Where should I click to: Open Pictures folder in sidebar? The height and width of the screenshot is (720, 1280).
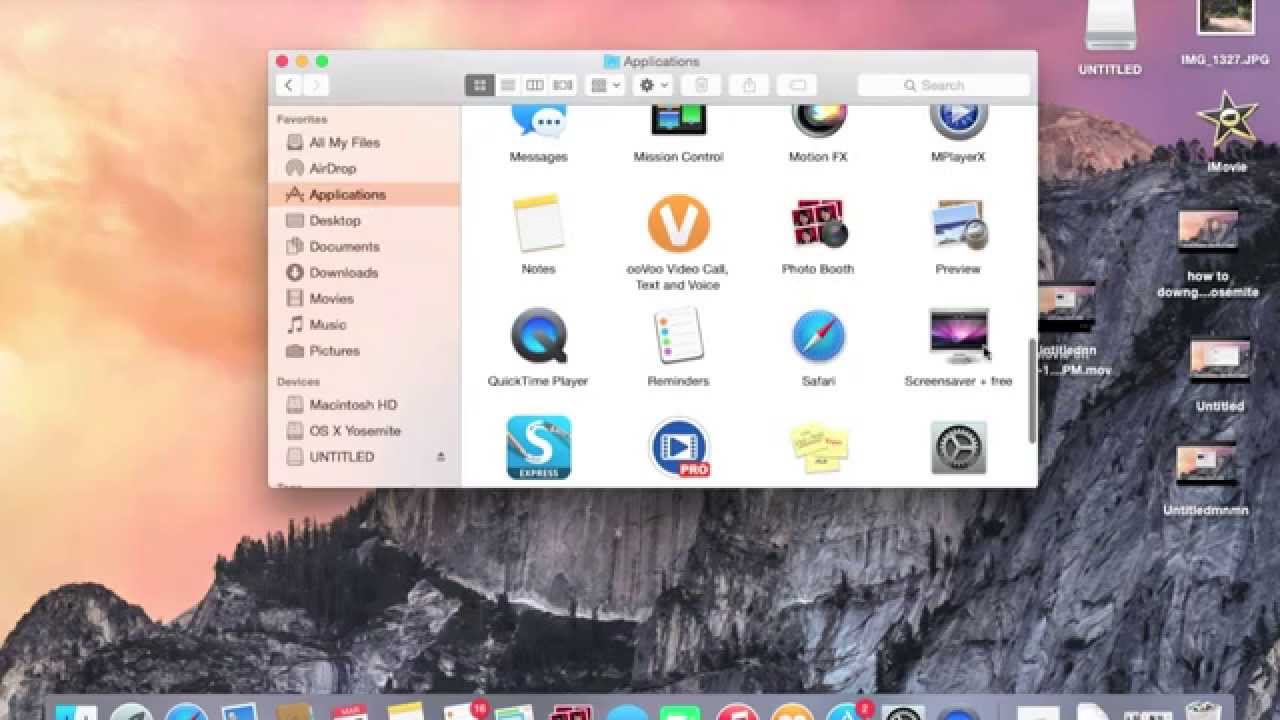pos(364,351)
